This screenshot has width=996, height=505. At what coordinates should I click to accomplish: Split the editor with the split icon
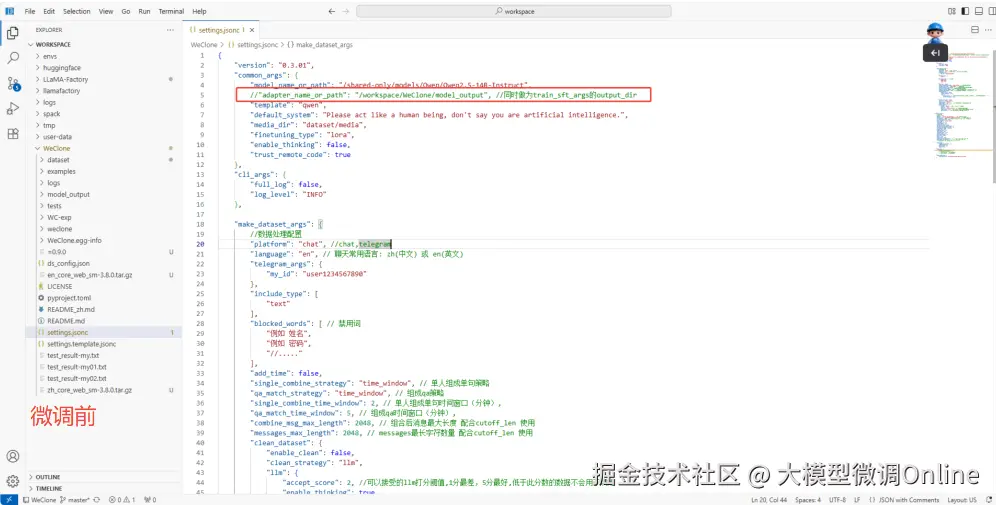pyautogui.click(x=975, y=30)
